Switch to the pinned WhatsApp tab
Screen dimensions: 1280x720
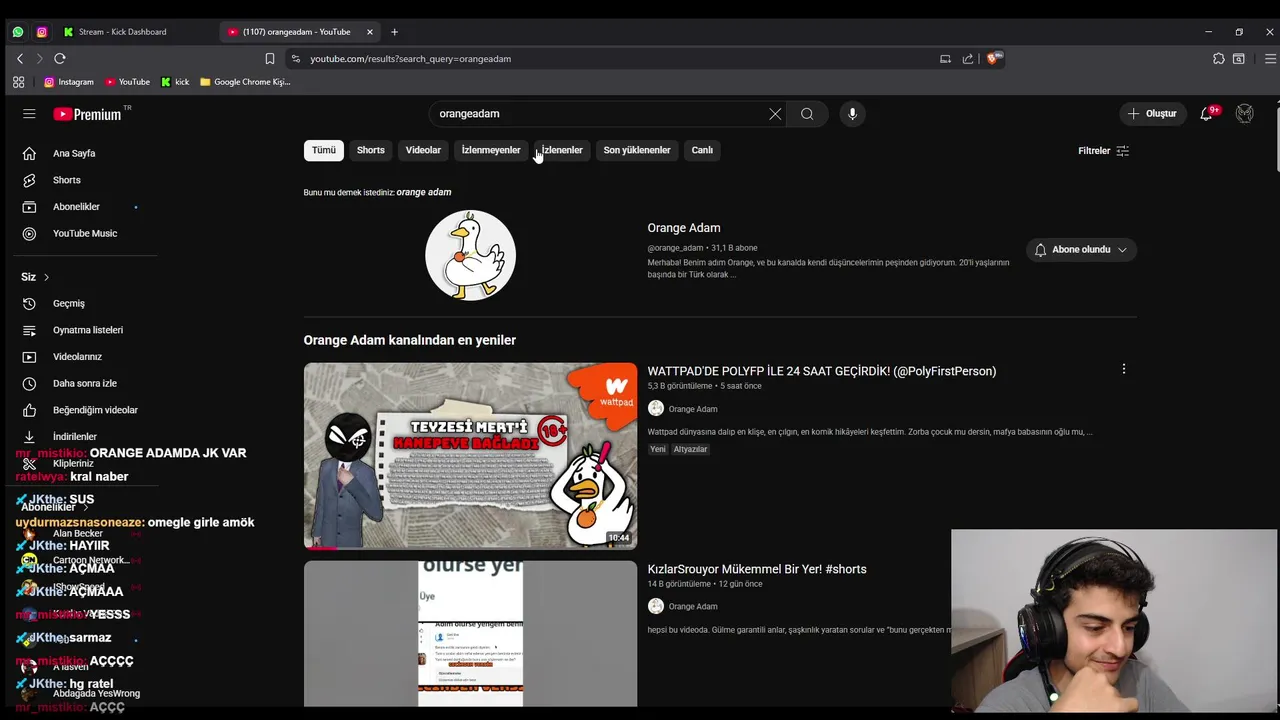tap(18, 32)
